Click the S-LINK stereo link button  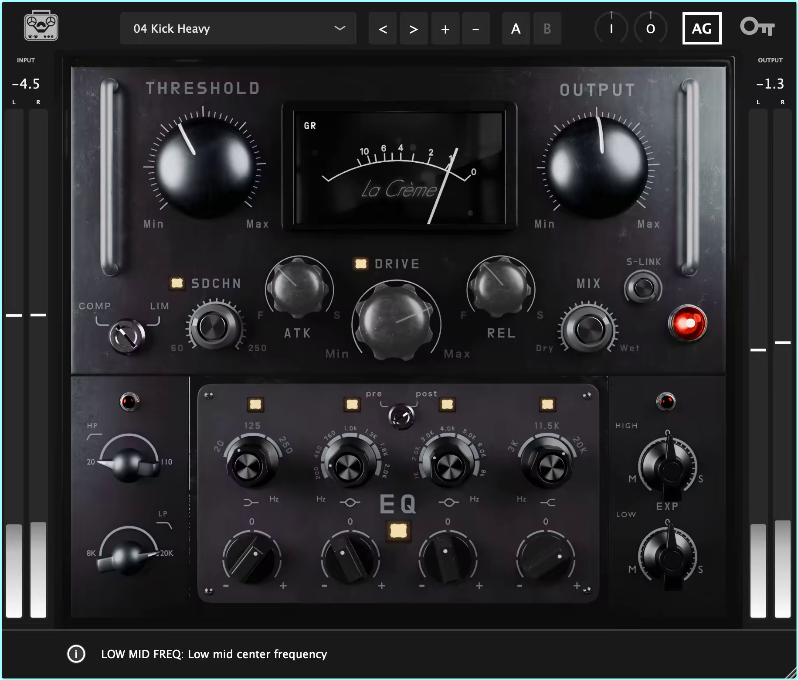point(643,288)
